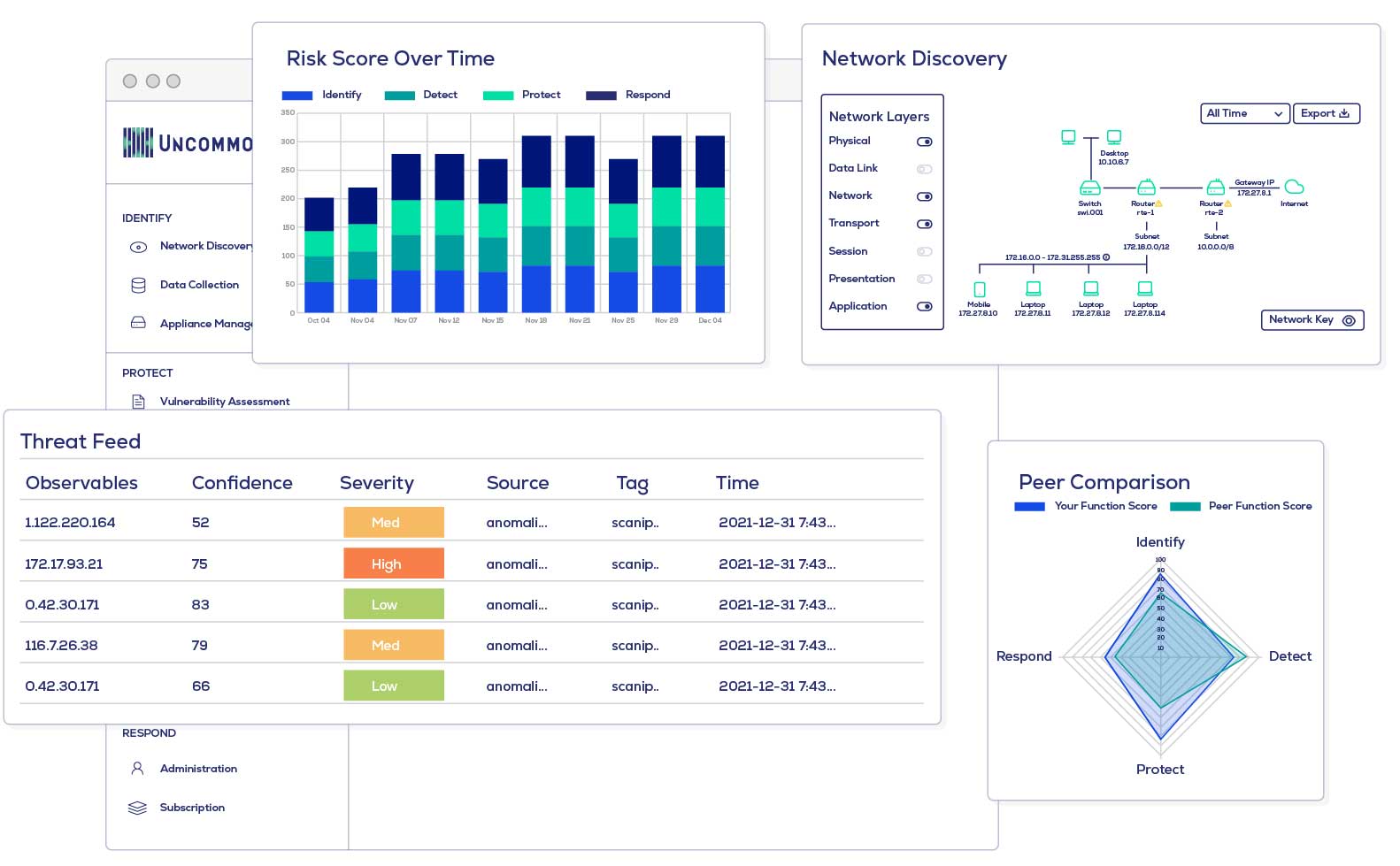Screen dimensions: 1400x866
Task: Select the Router rte-1 node icon
Action: coord(1146,188)
